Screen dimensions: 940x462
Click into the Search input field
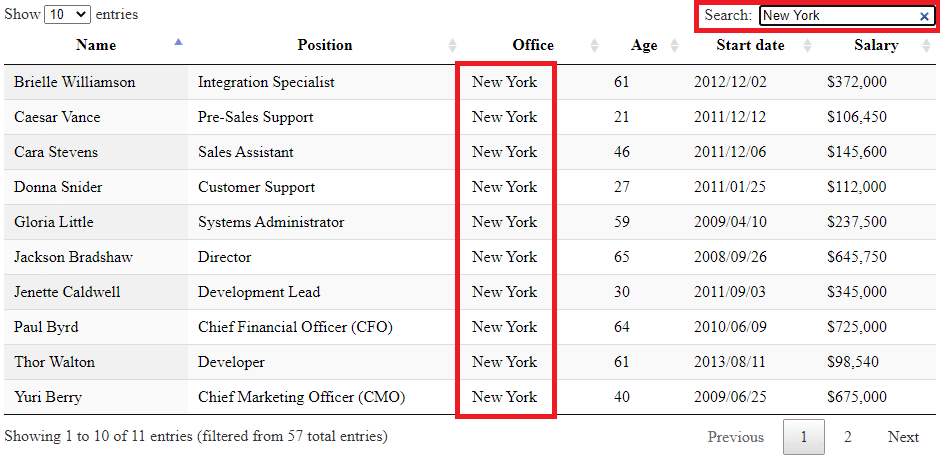838,16
